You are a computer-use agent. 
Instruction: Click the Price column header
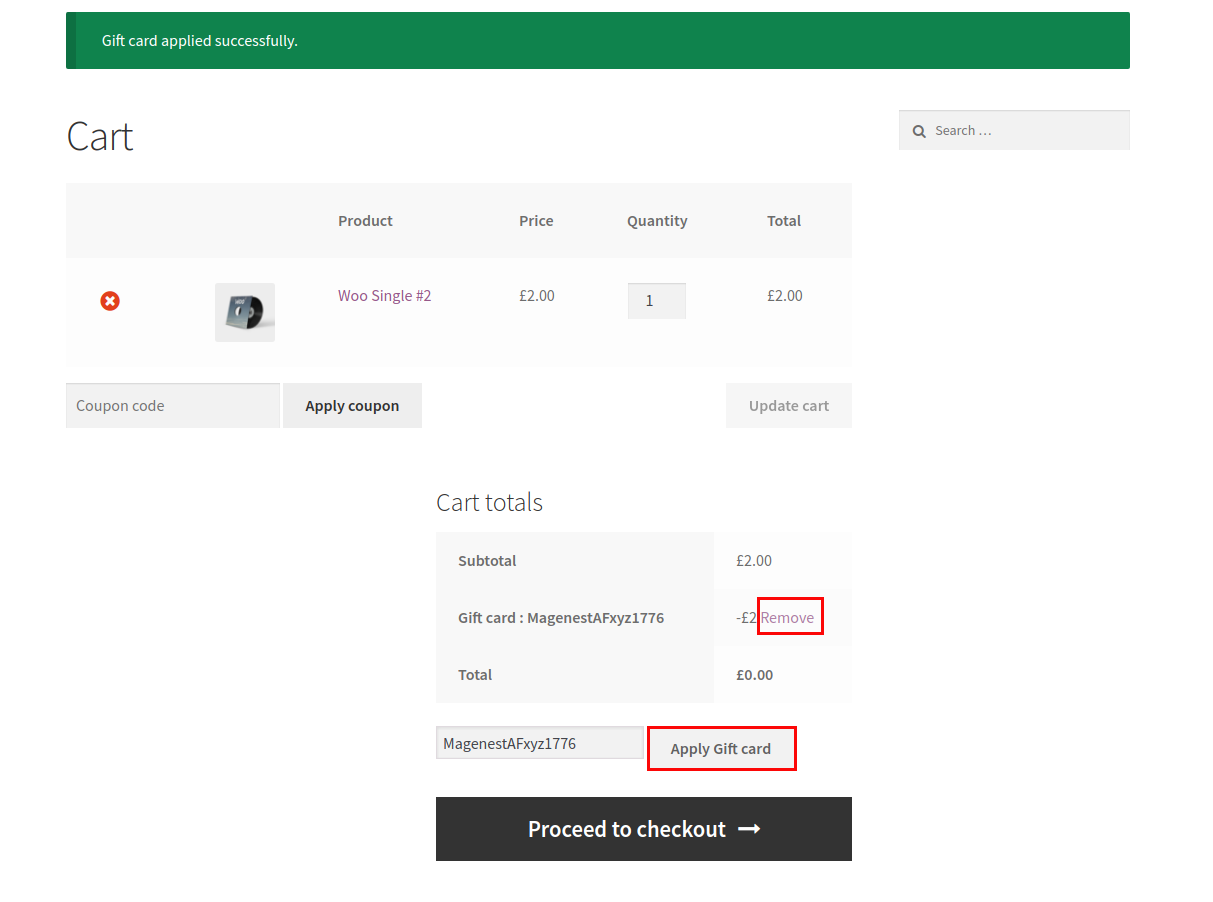[x=536, y=221]
